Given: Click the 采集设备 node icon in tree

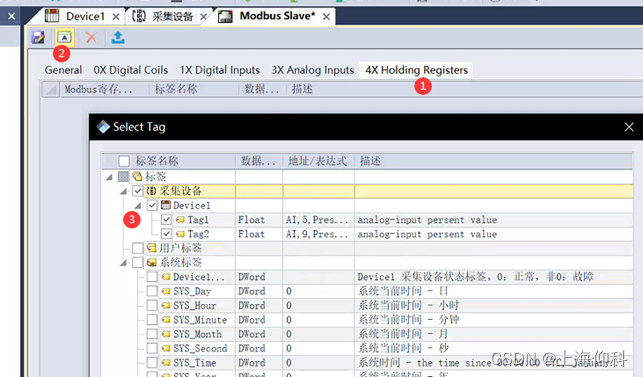Looking at the screenshot, I should pyautogui.click(x=152, y=191).
